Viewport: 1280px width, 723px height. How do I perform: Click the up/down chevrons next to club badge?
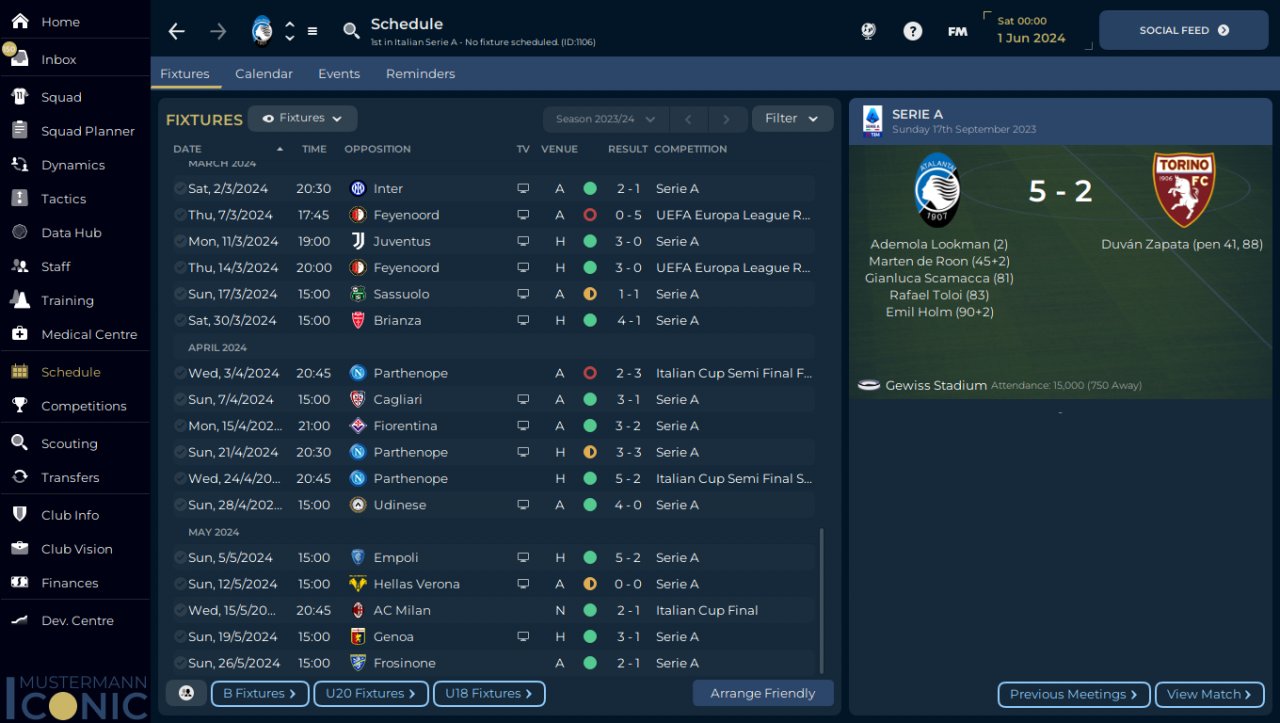coord(290,31)
